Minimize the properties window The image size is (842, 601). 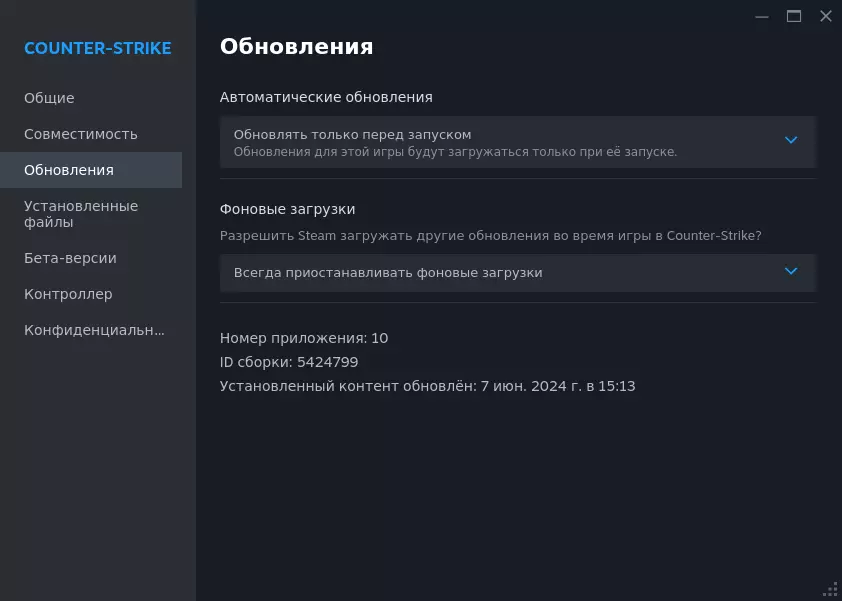(762, 16)
